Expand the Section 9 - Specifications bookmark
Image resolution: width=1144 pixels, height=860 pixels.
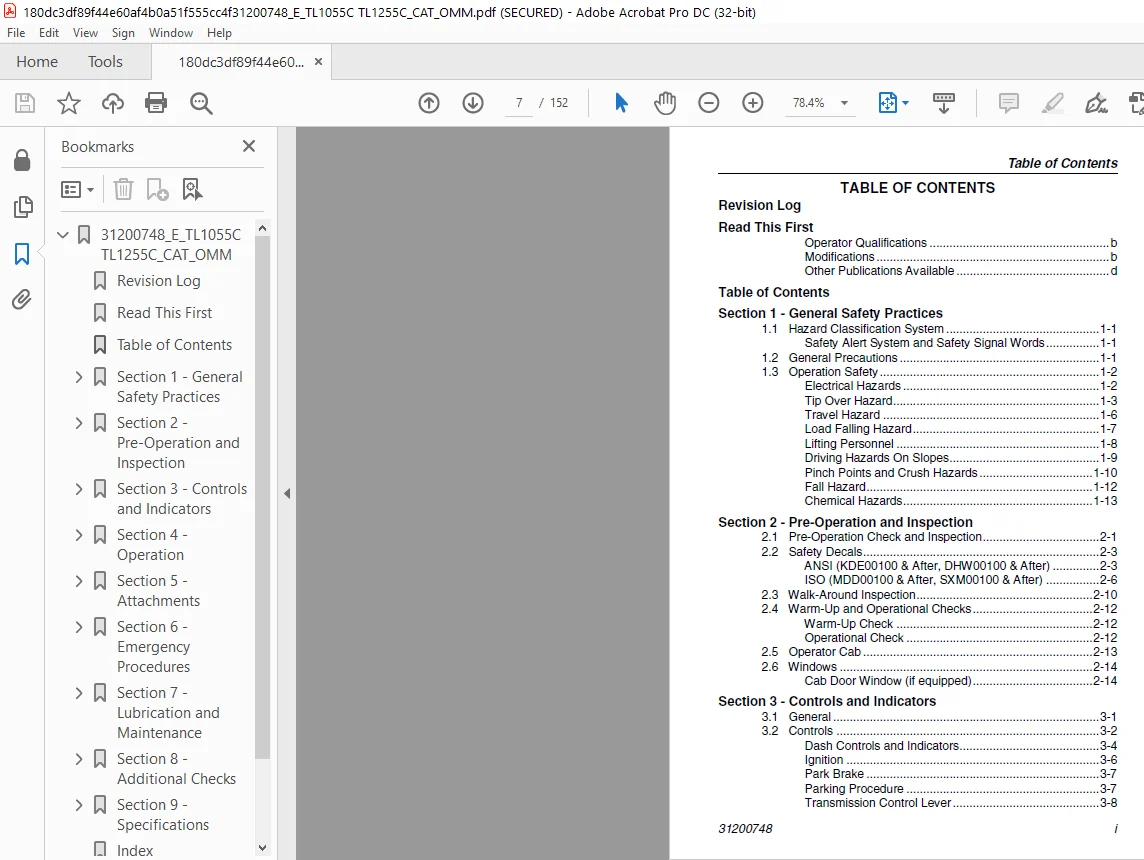point(79,805)
